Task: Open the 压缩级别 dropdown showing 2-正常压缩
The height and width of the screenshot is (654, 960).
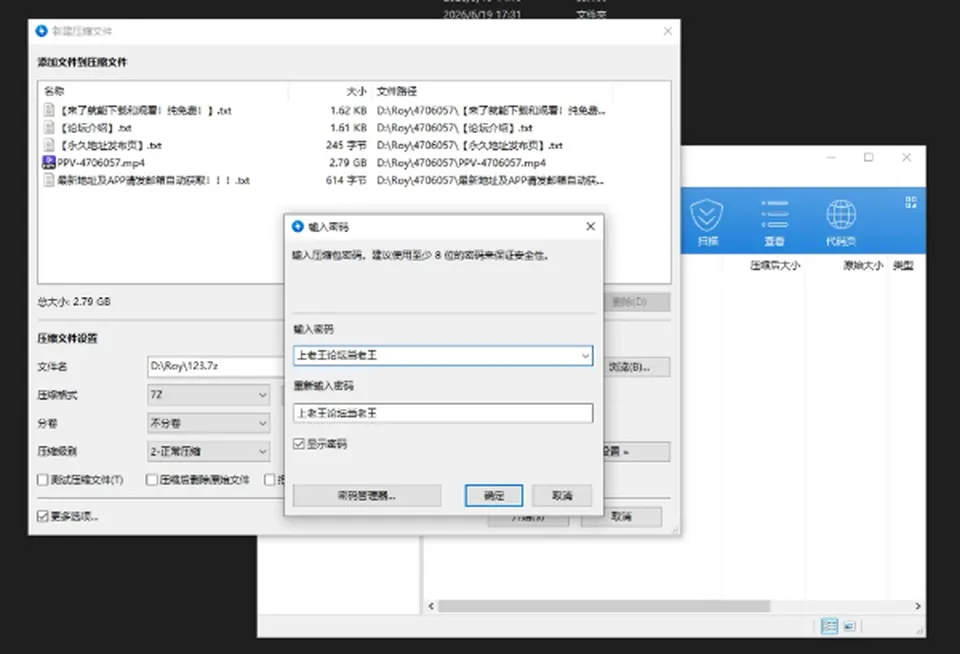Action: point(208,451)
